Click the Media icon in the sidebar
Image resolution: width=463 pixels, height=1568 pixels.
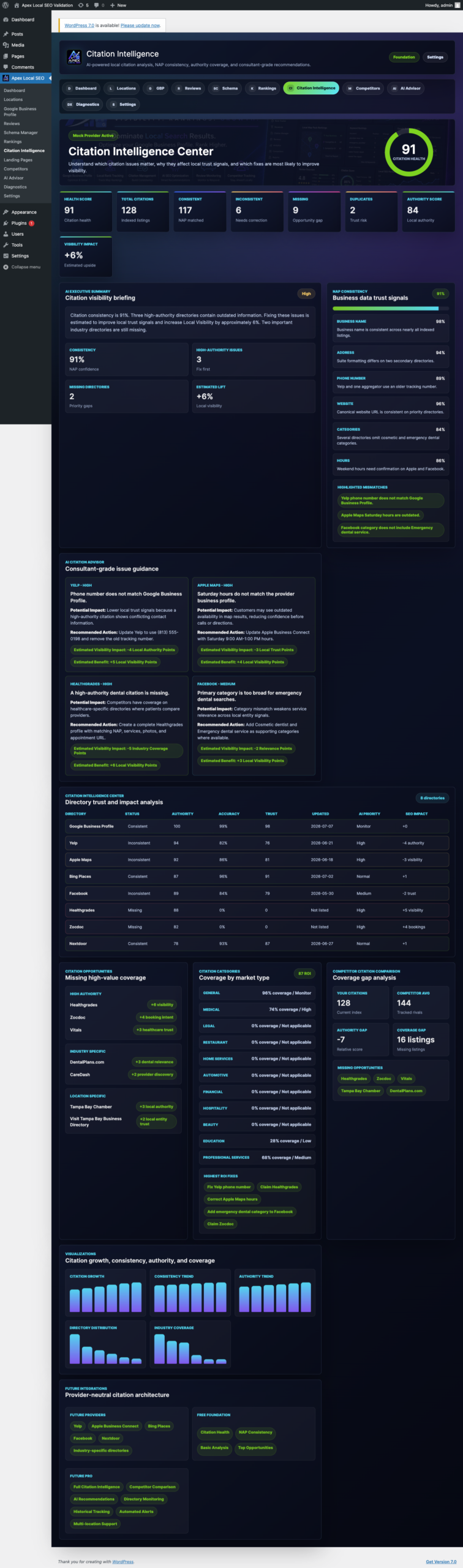[x=6, y=45]
